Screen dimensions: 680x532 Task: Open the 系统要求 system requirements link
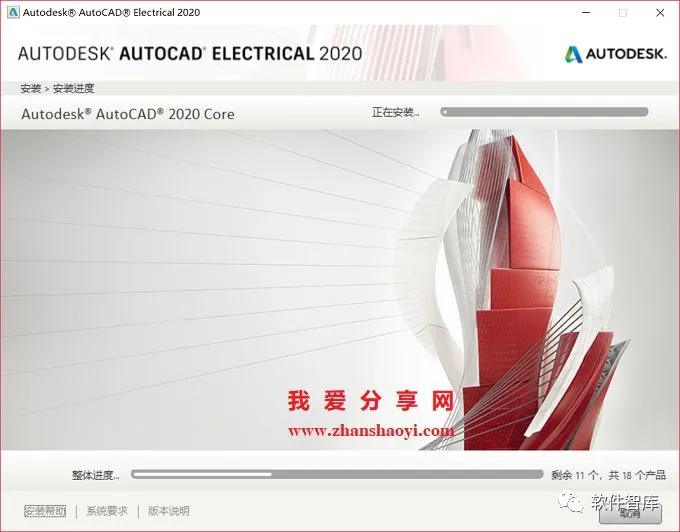[x=107, y=511]
